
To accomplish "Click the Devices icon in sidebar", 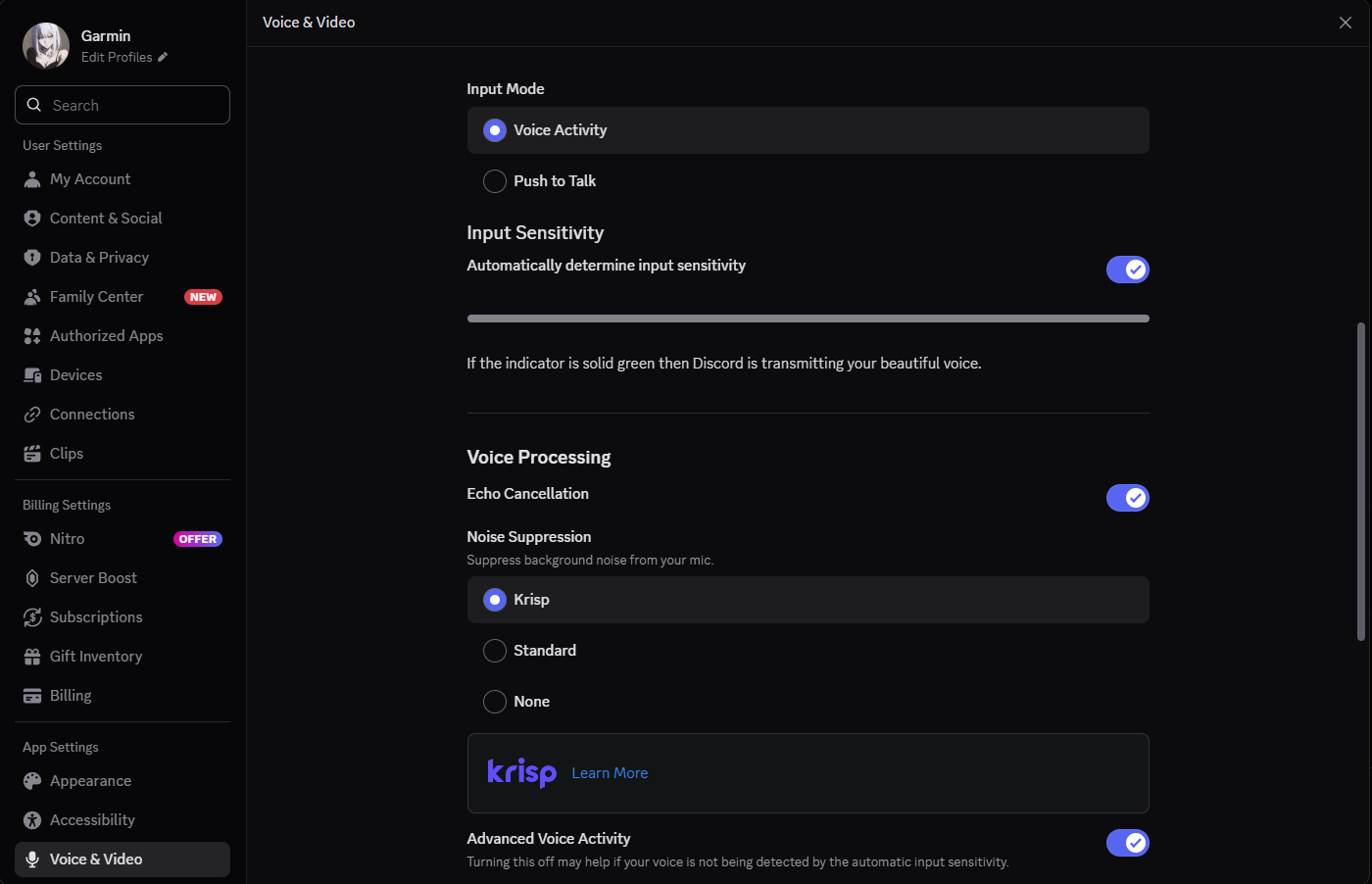I will (32, 375).
